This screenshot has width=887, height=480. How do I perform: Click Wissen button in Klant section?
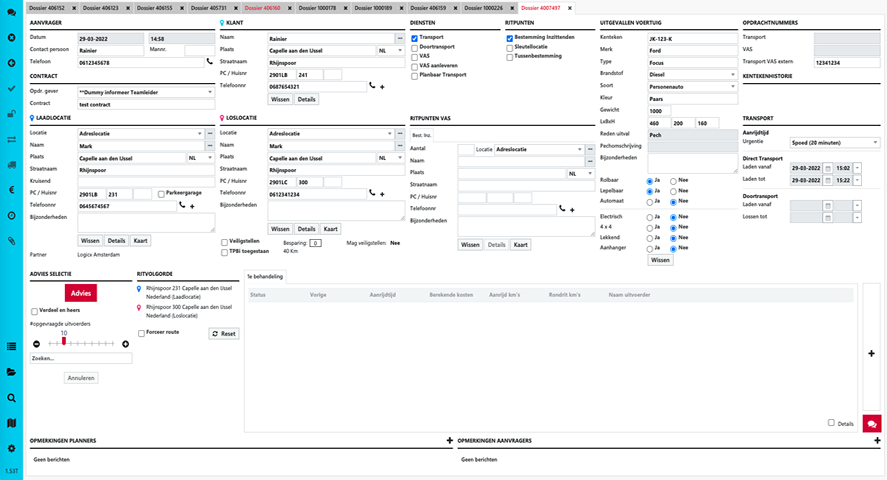[x=280, y=99]
